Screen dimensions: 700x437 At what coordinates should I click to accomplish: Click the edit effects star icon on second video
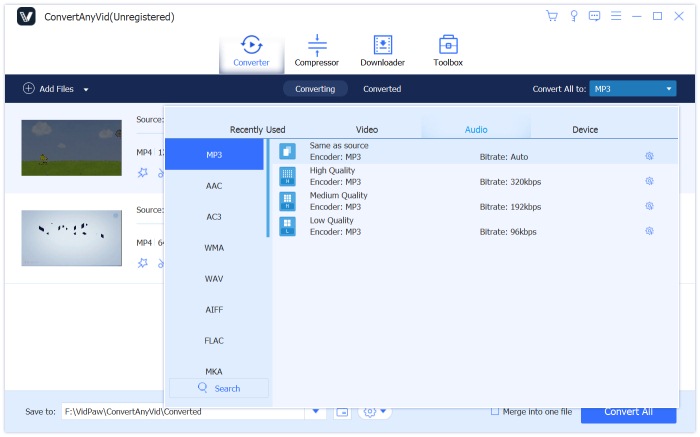tap(143, 263)
